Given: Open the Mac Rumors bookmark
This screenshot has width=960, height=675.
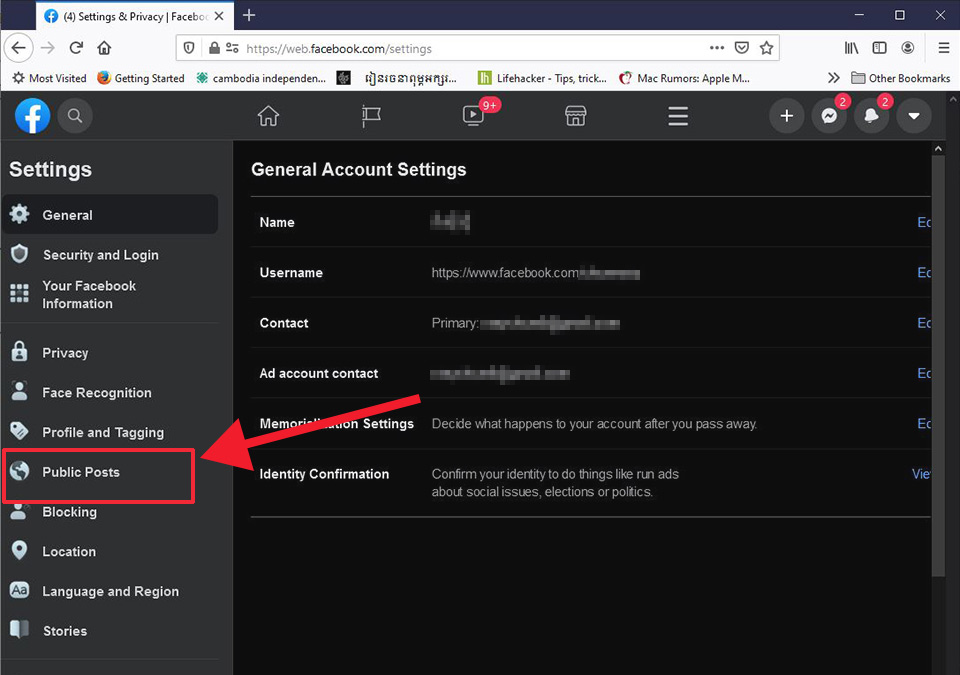Looking at the screenshot, I should [x=684, y=78].
